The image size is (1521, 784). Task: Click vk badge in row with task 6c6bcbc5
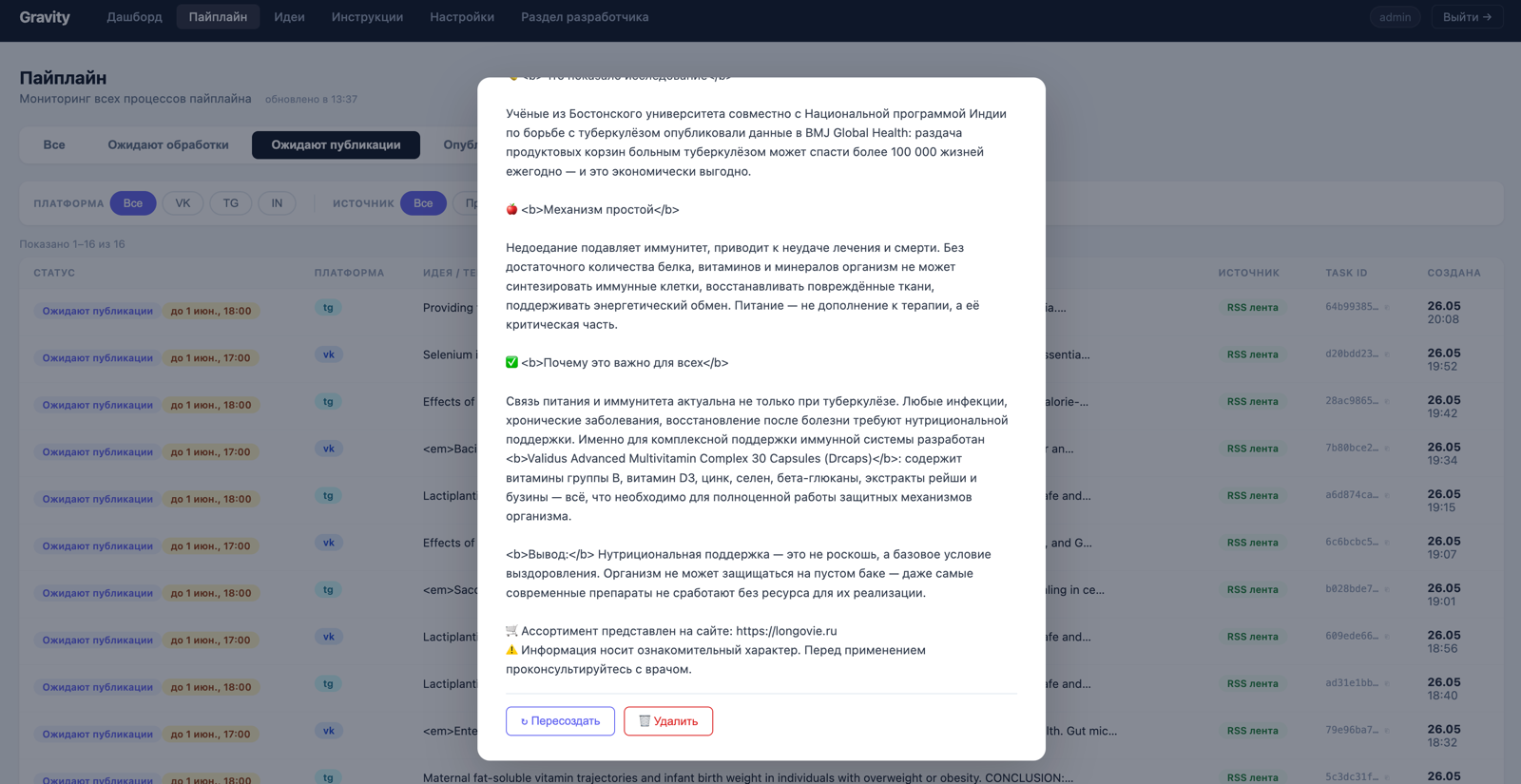[328, 543]
